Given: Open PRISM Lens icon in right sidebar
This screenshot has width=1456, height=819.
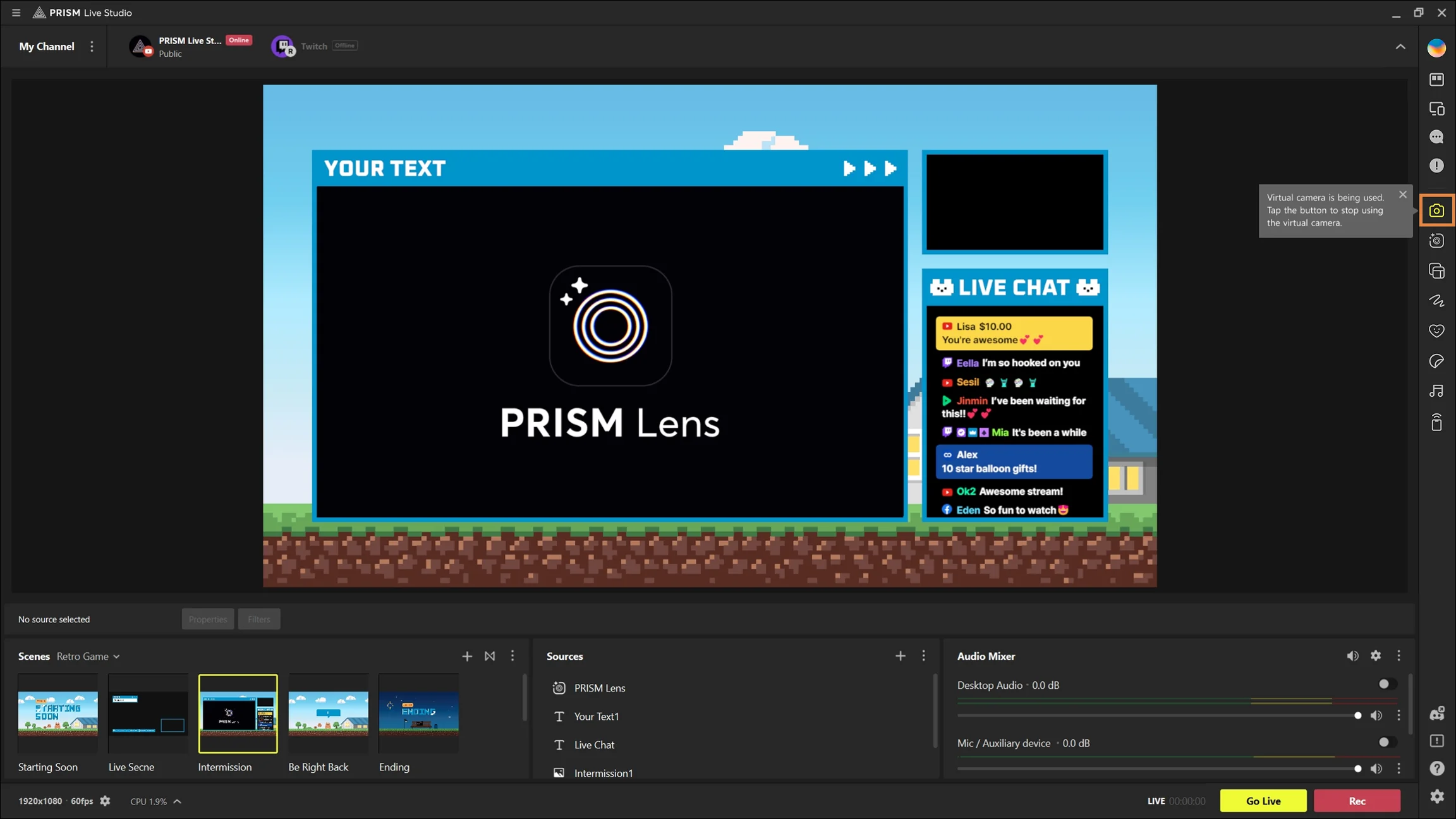Looking at the screenshot, I should click(1436, 241).
